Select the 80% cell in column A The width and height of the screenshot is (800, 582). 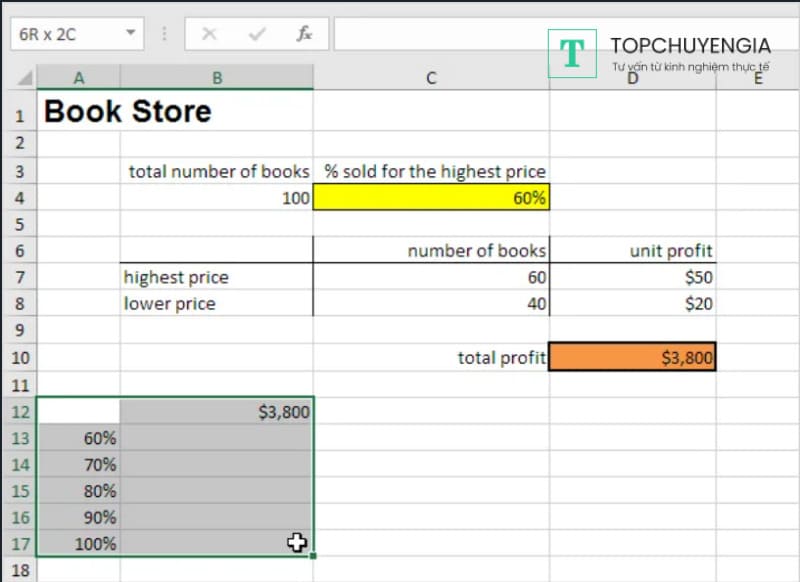[x=79, y=491]
